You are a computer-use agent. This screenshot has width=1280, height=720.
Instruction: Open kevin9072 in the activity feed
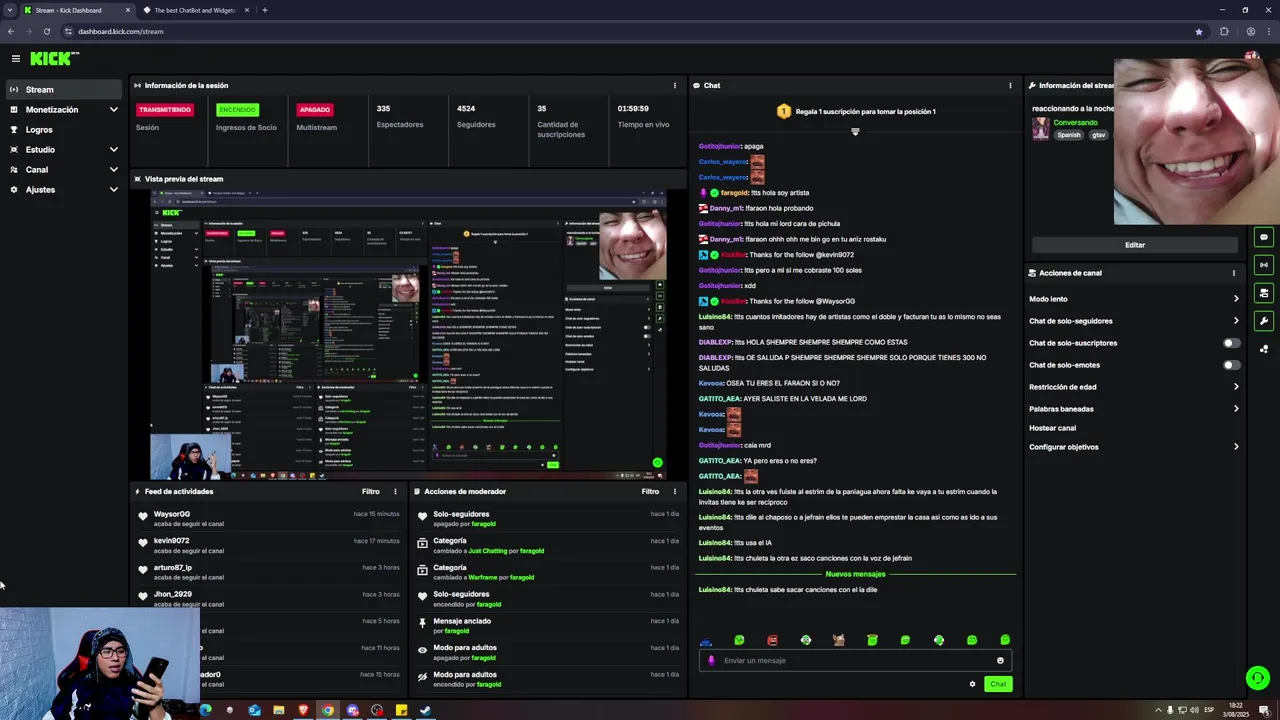(171, 541)
